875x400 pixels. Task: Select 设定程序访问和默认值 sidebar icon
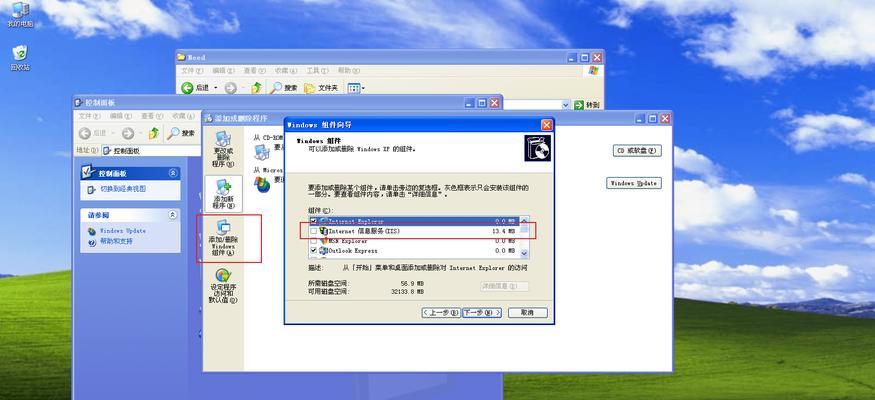pyautogui.click(x=223, y=286)
